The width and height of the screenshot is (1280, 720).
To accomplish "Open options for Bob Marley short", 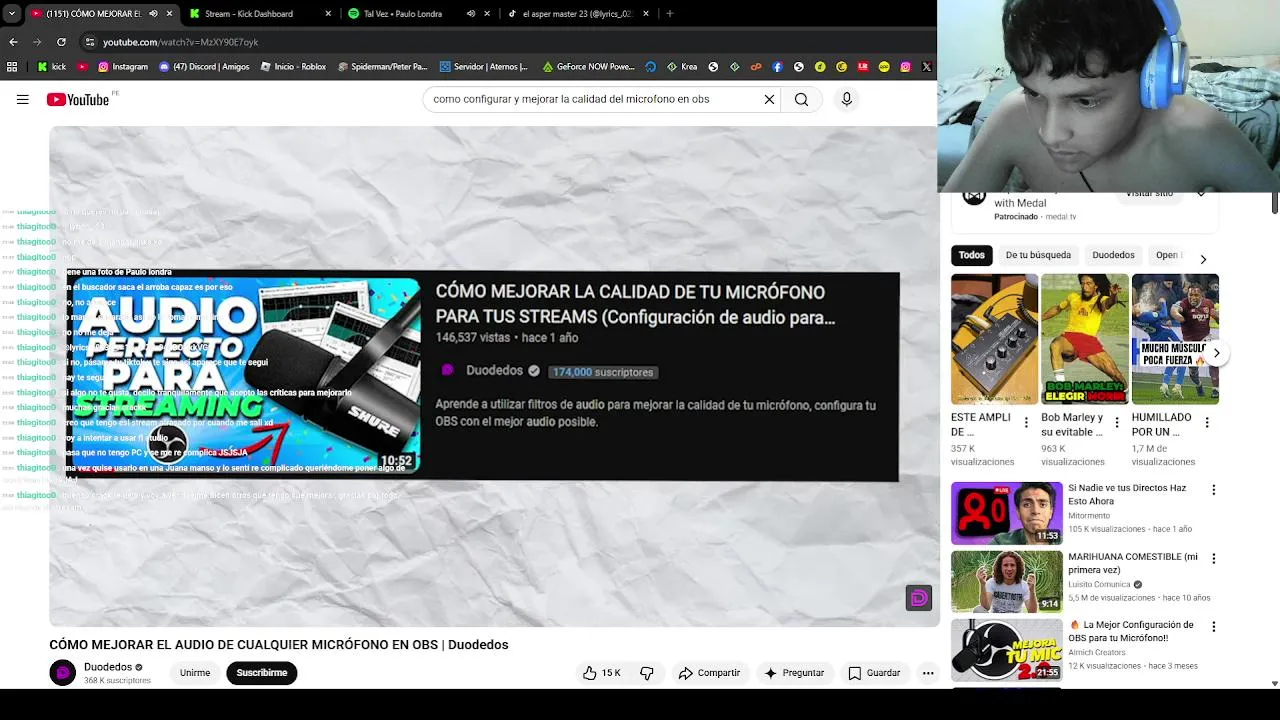I will tap(1117, 423).
